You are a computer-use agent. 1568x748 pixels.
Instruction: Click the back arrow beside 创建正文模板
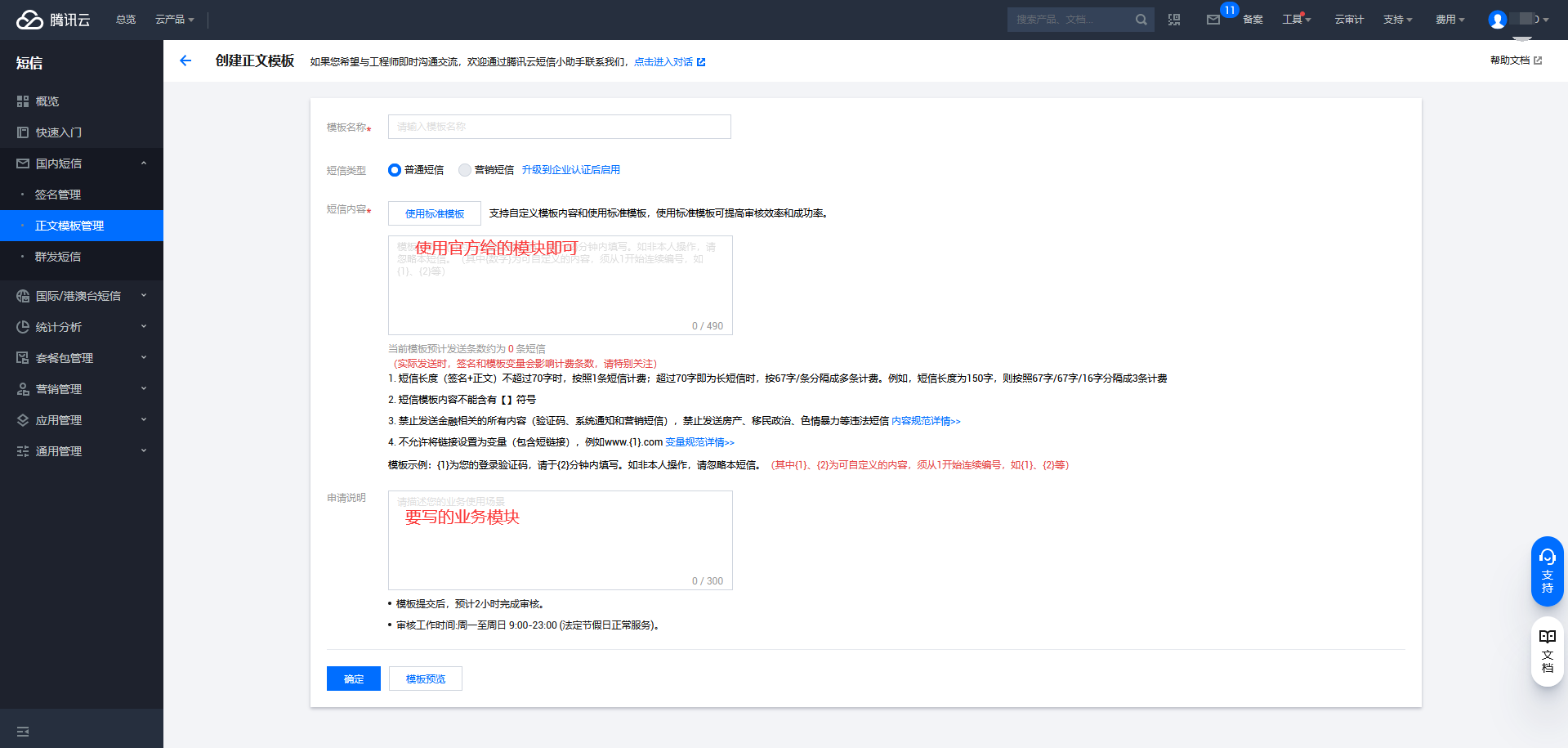185,60
